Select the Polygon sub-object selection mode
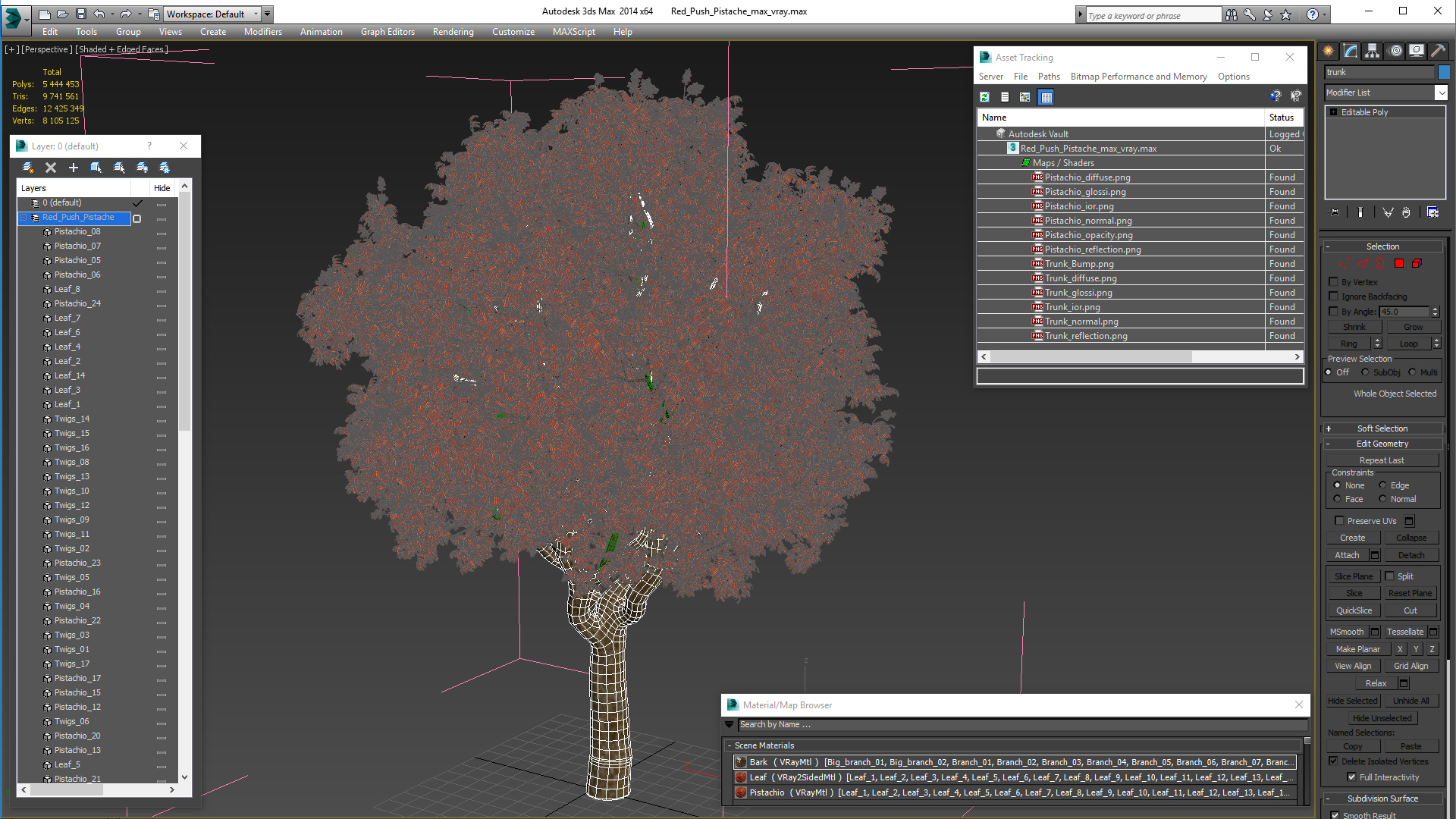 click(1399, 264)
